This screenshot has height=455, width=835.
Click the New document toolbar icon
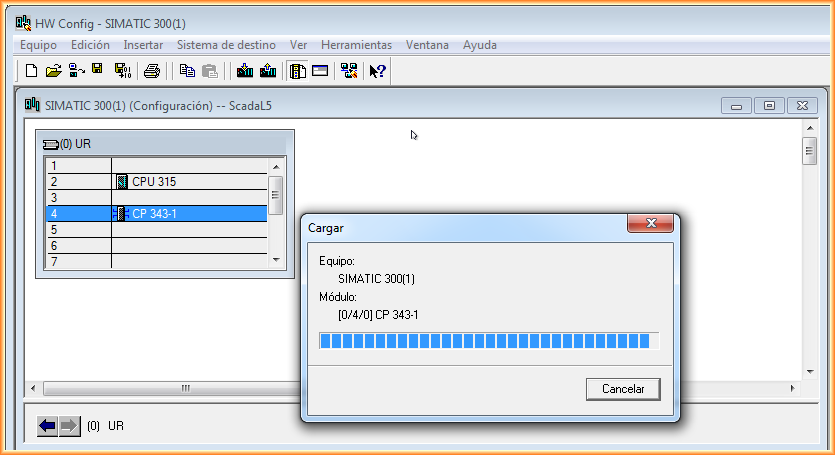pyautogui.click(x=31, y=71)
